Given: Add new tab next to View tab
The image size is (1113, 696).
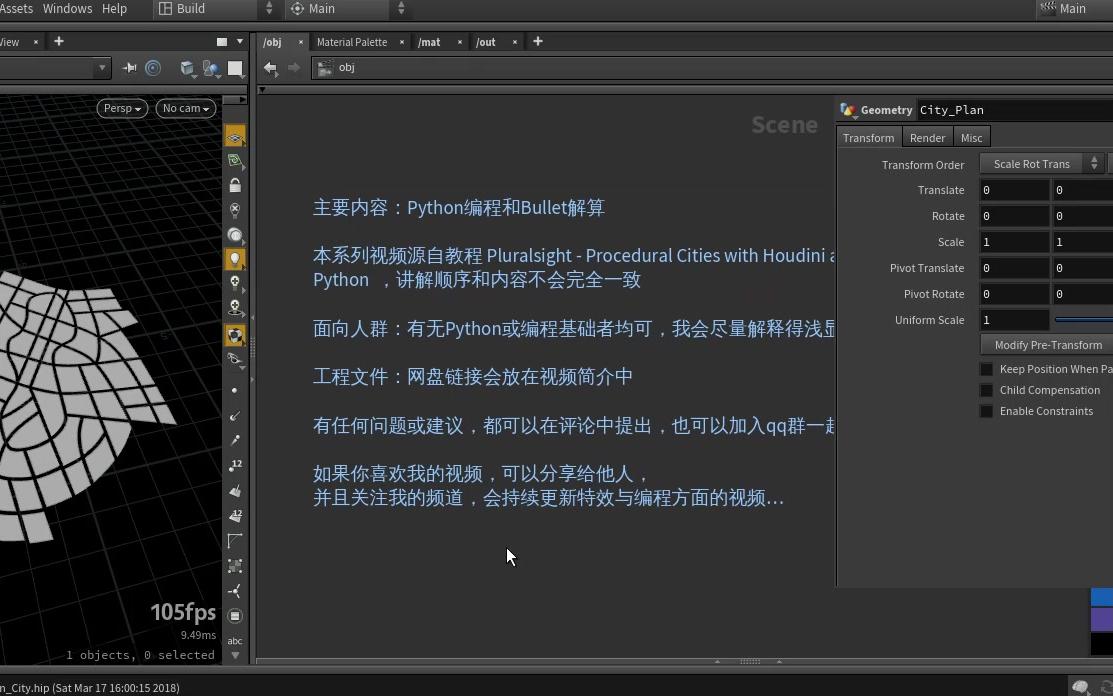Looking at the screenshot, I should click(x=59, y=42).
